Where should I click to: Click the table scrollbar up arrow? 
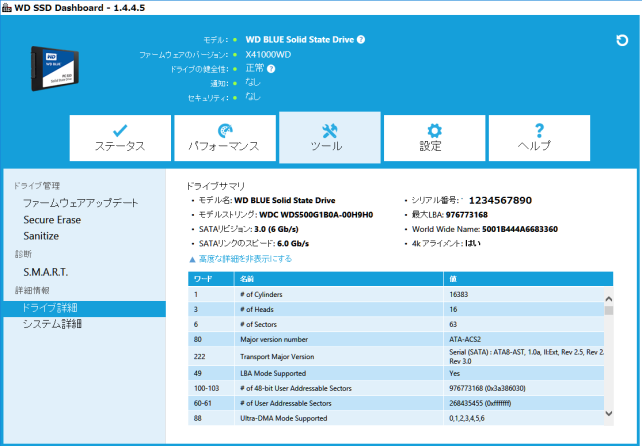pos(609,299)
